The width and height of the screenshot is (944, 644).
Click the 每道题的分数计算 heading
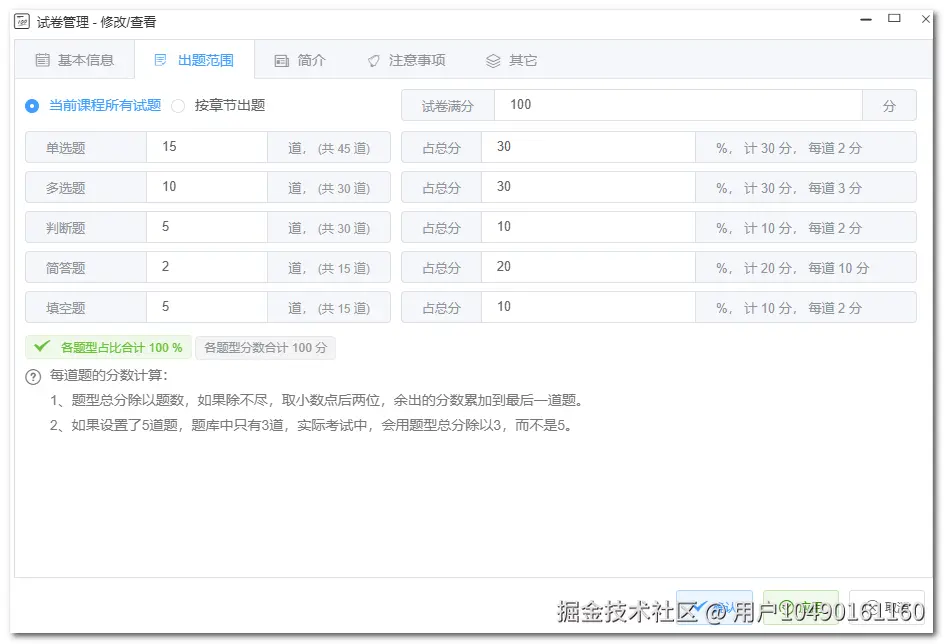pyautogui.click(x=109, y=376)
